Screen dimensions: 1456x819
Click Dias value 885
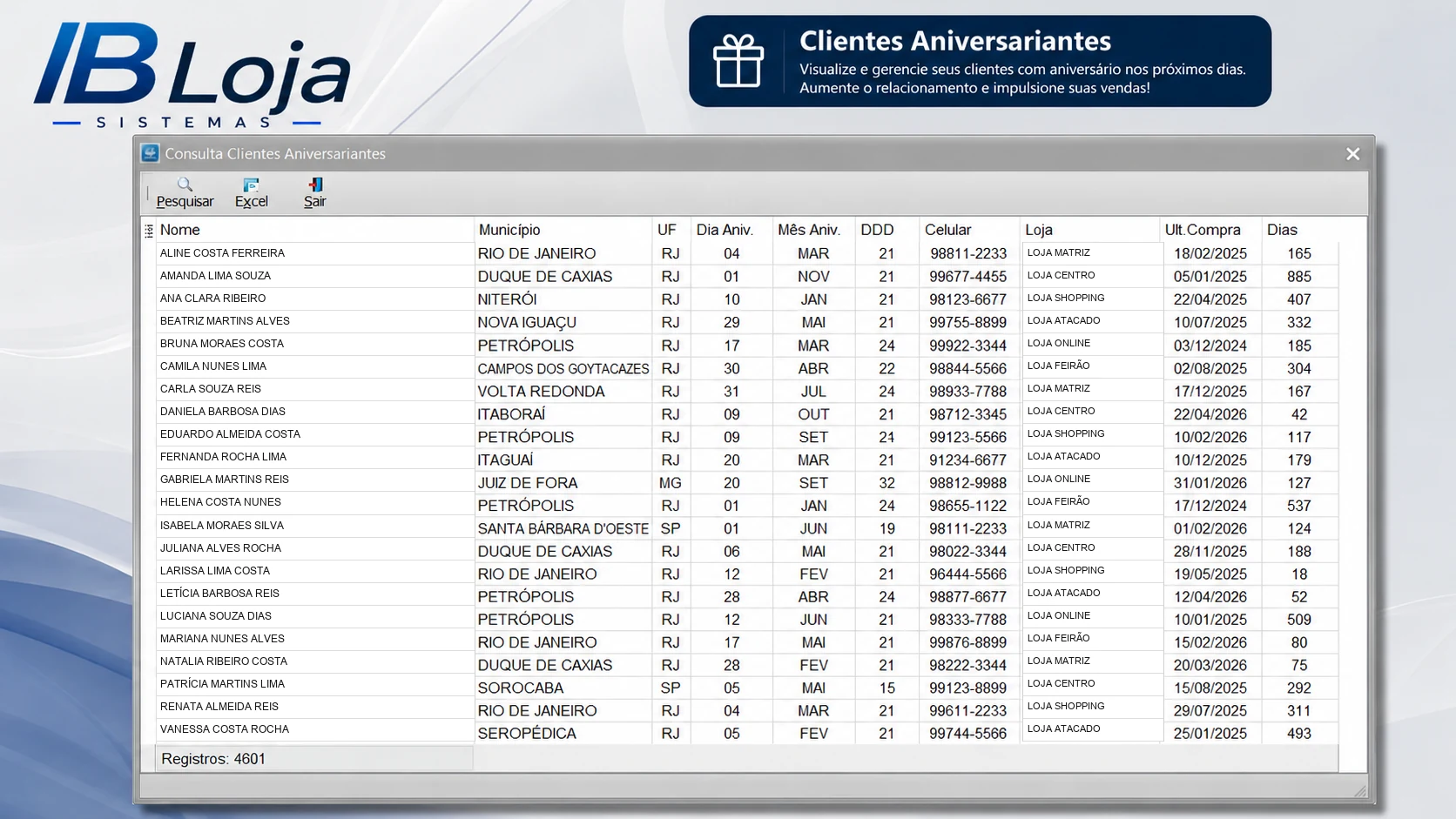point(1299,277)
